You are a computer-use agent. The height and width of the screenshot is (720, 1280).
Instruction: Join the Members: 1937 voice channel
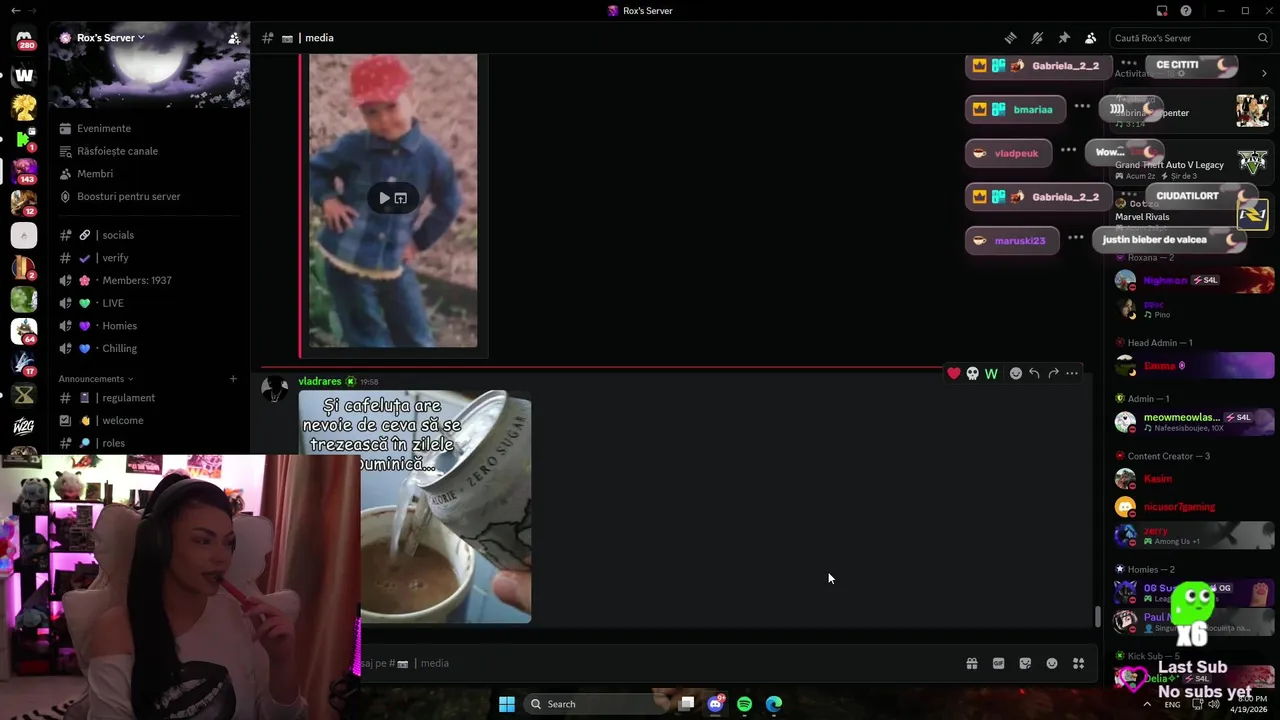click(148, 280)
